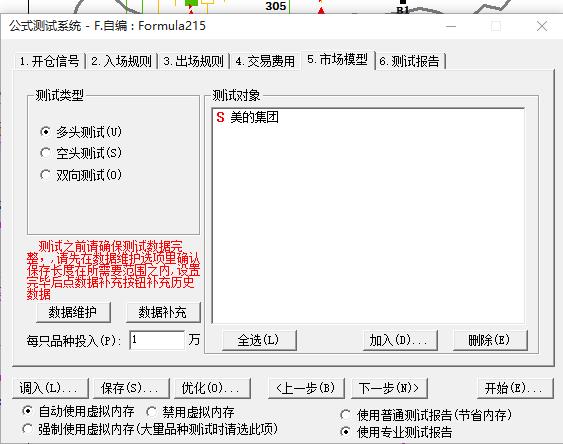Focus the 每只品种投入(P) input field
This screenshot has height=444, width=563.
157,340
